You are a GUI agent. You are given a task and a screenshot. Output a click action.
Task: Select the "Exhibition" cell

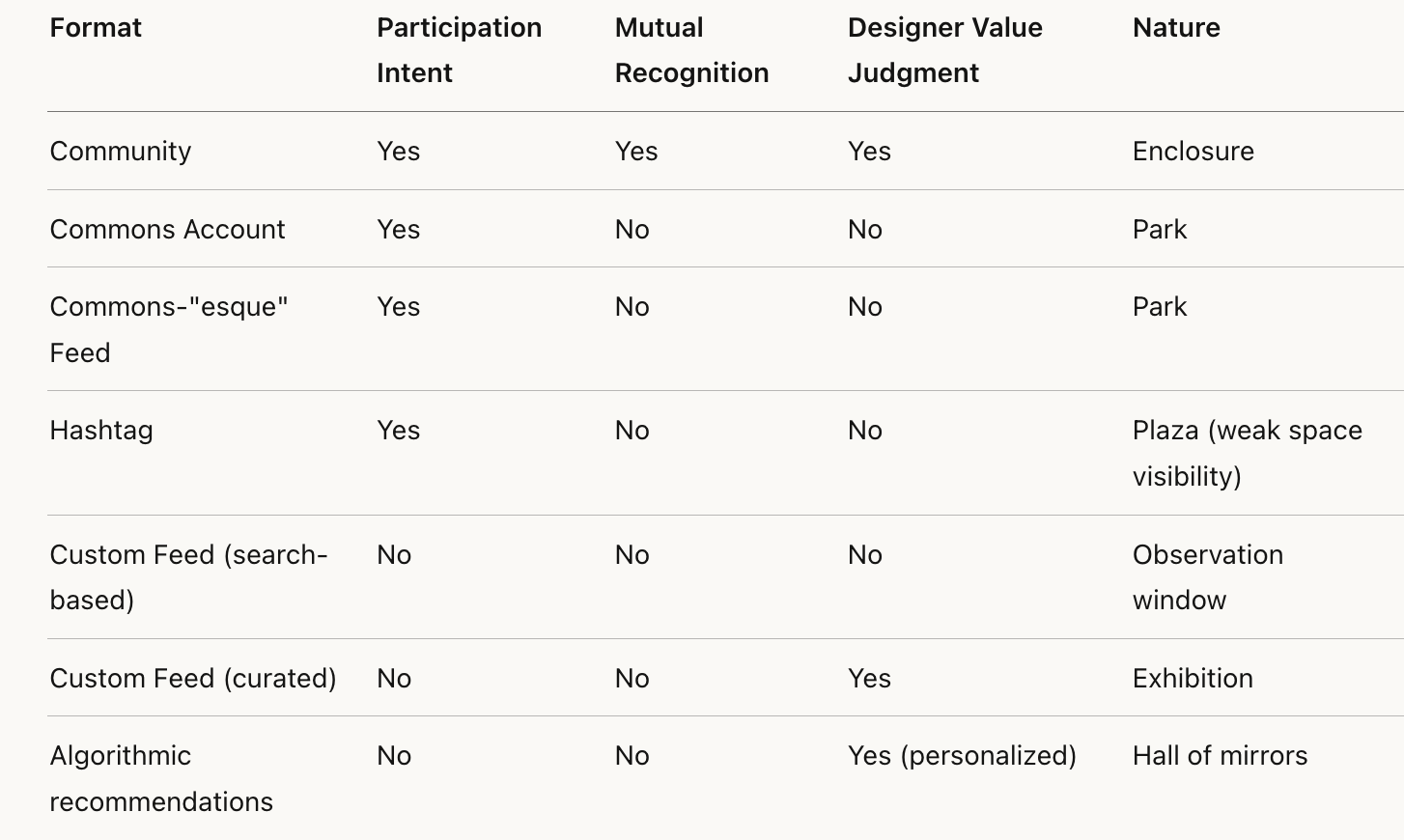pyautogui.click(x=1193, y=679)
